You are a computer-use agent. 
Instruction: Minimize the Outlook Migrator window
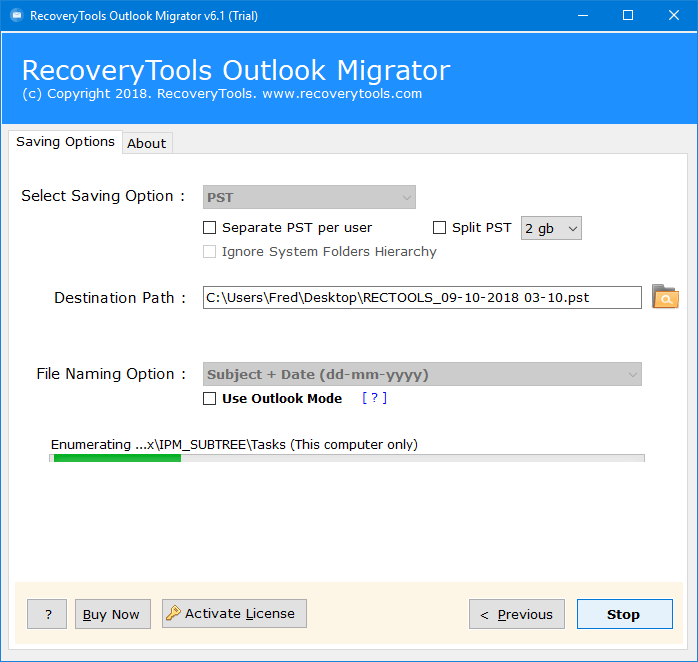pos(583,16)
